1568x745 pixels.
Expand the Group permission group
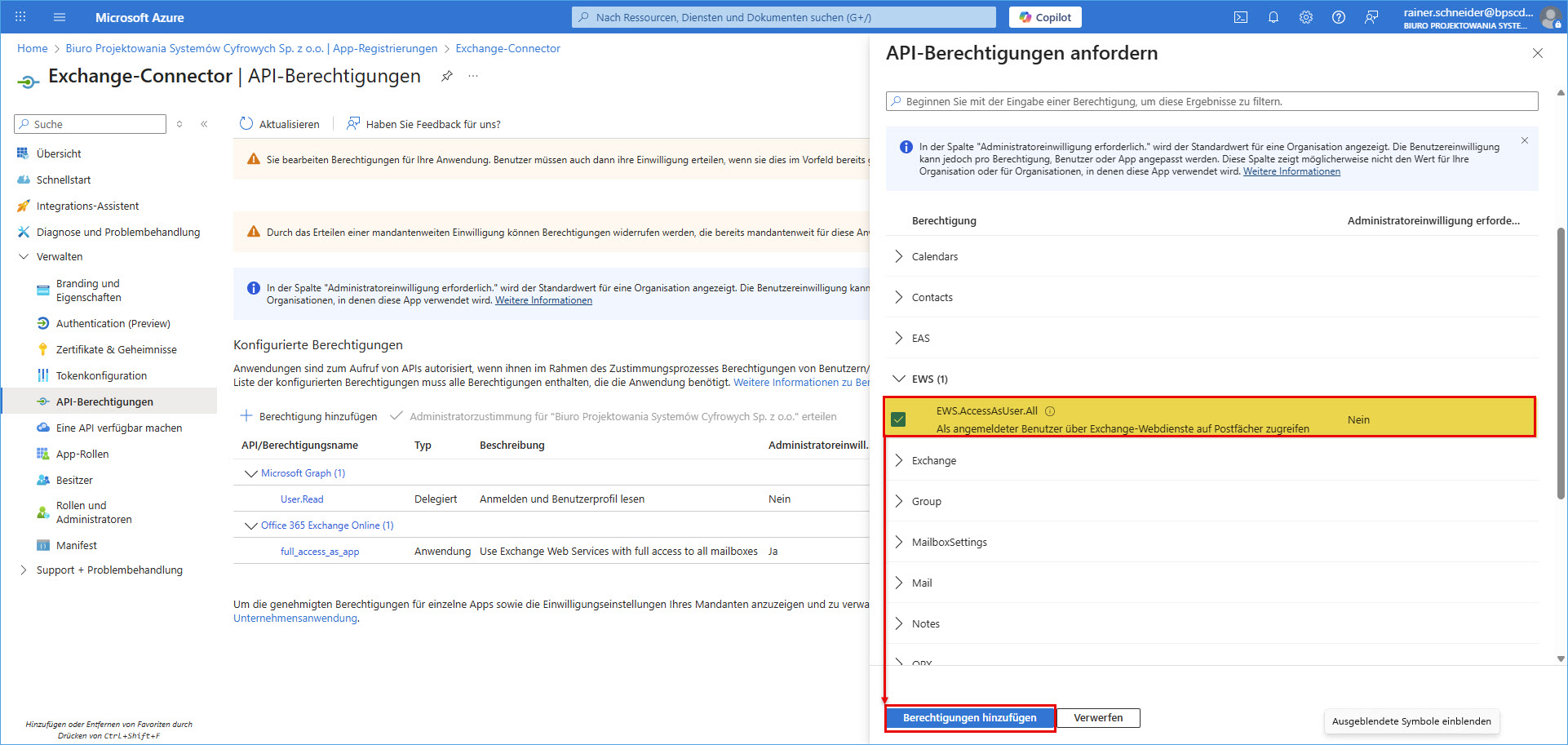click(899, 501)
